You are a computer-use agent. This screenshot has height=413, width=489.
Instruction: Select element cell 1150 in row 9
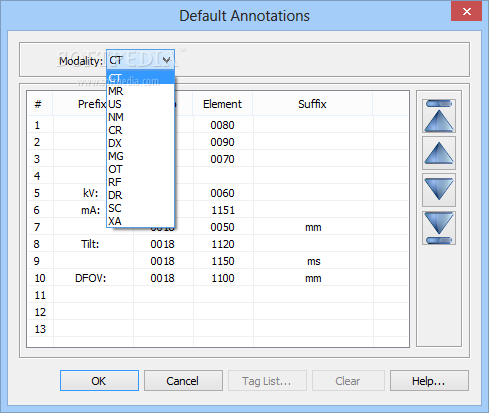pyautogui.click(x=223, y=261)
